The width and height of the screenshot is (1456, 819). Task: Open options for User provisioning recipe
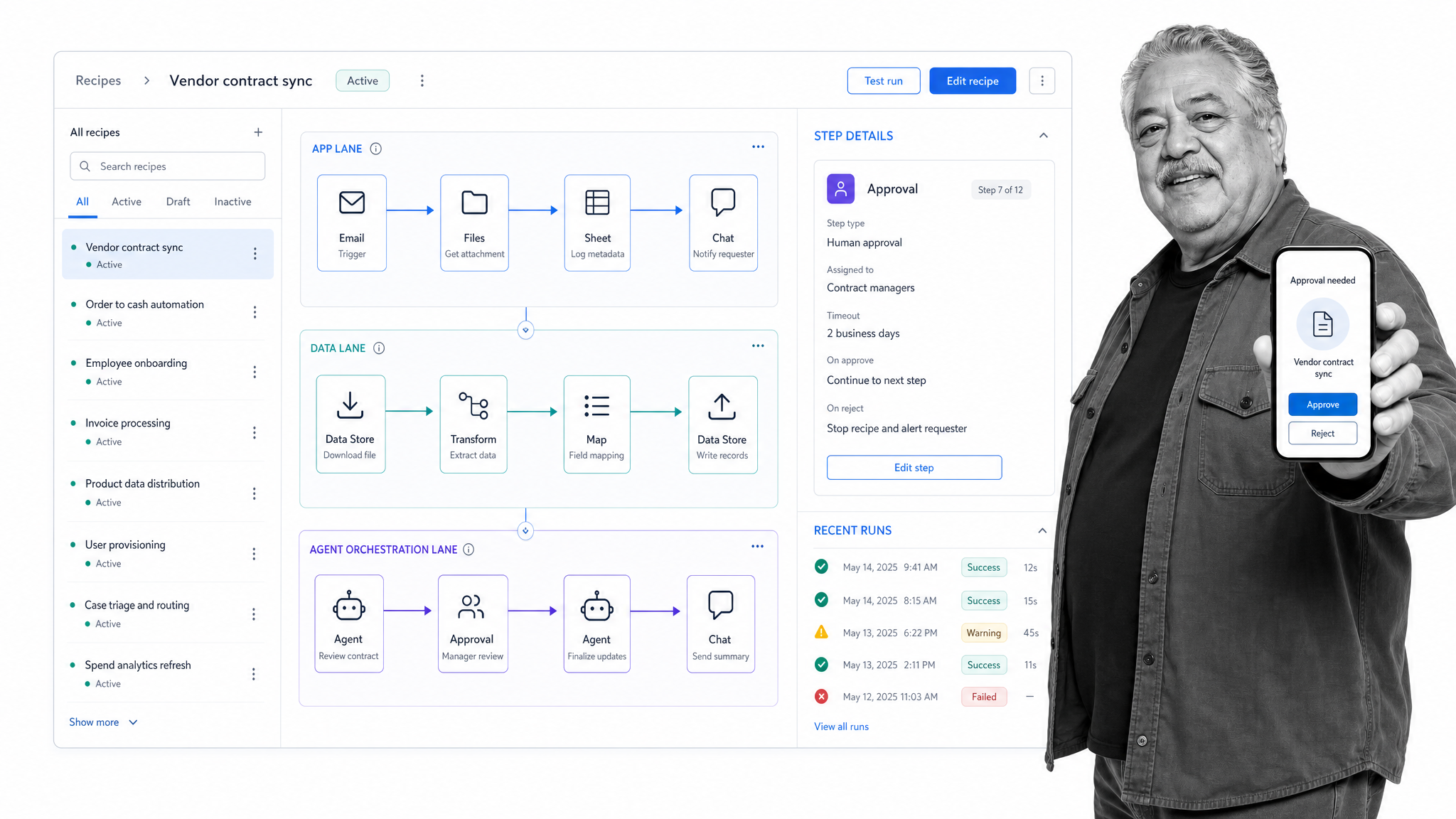254,553
